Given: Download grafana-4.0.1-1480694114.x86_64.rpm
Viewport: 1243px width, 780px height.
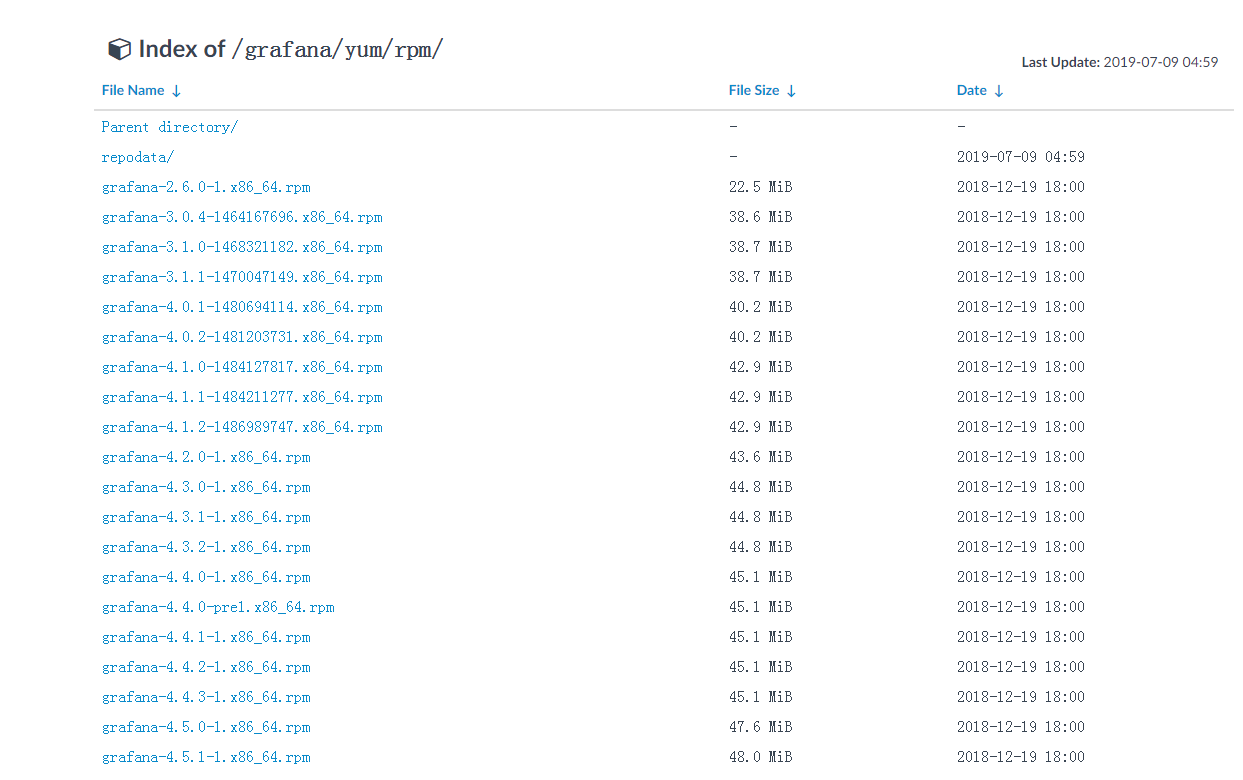Looking at the screenshot, I should click(x=242, y=307).
